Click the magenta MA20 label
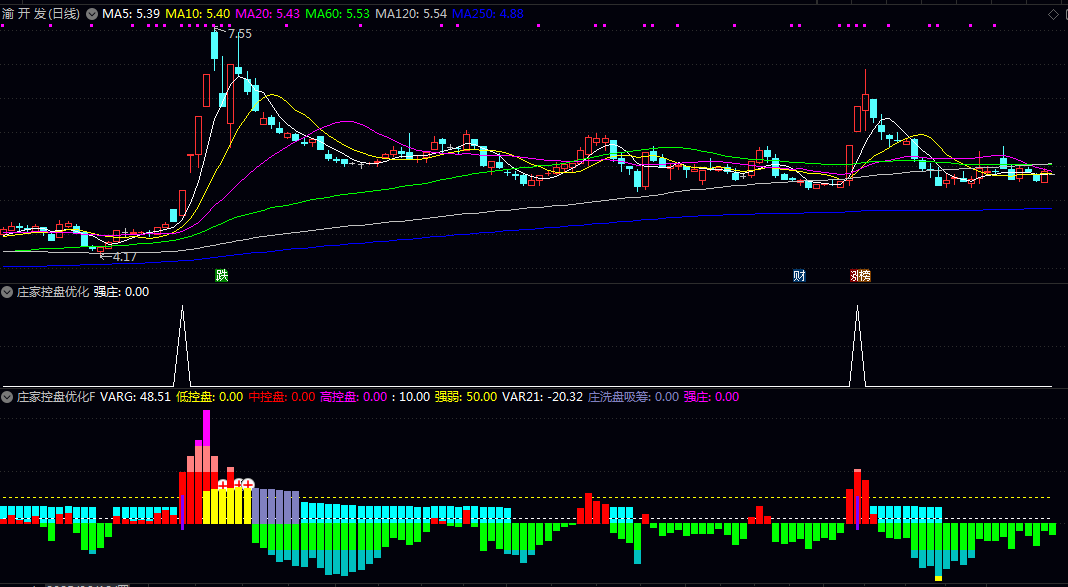The width and height of the screenshot is (1068, 587). [x=268, y=14]
